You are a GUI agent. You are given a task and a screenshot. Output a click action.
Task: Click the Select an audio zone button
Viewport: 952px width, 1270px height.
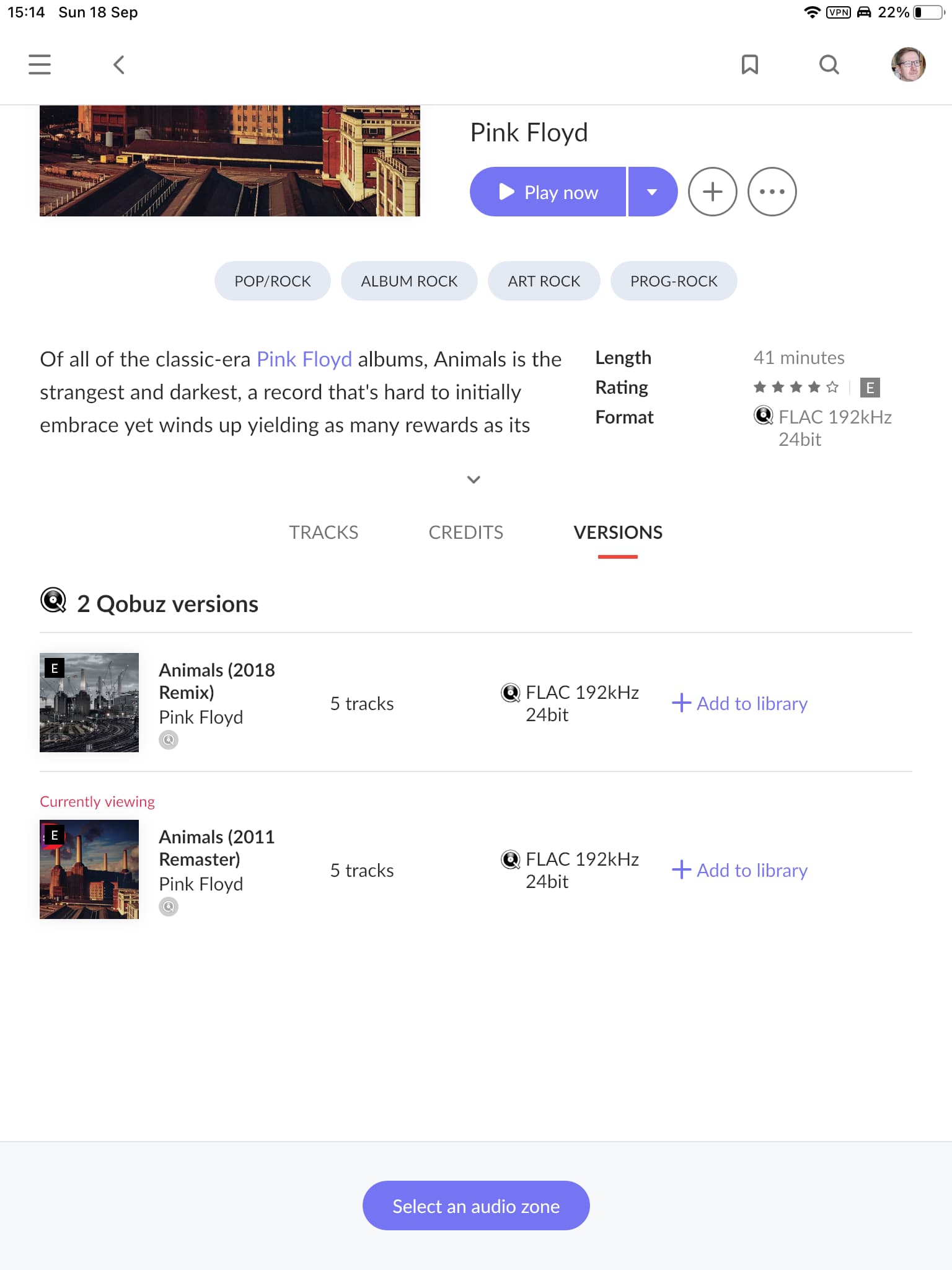point(476,1206)
